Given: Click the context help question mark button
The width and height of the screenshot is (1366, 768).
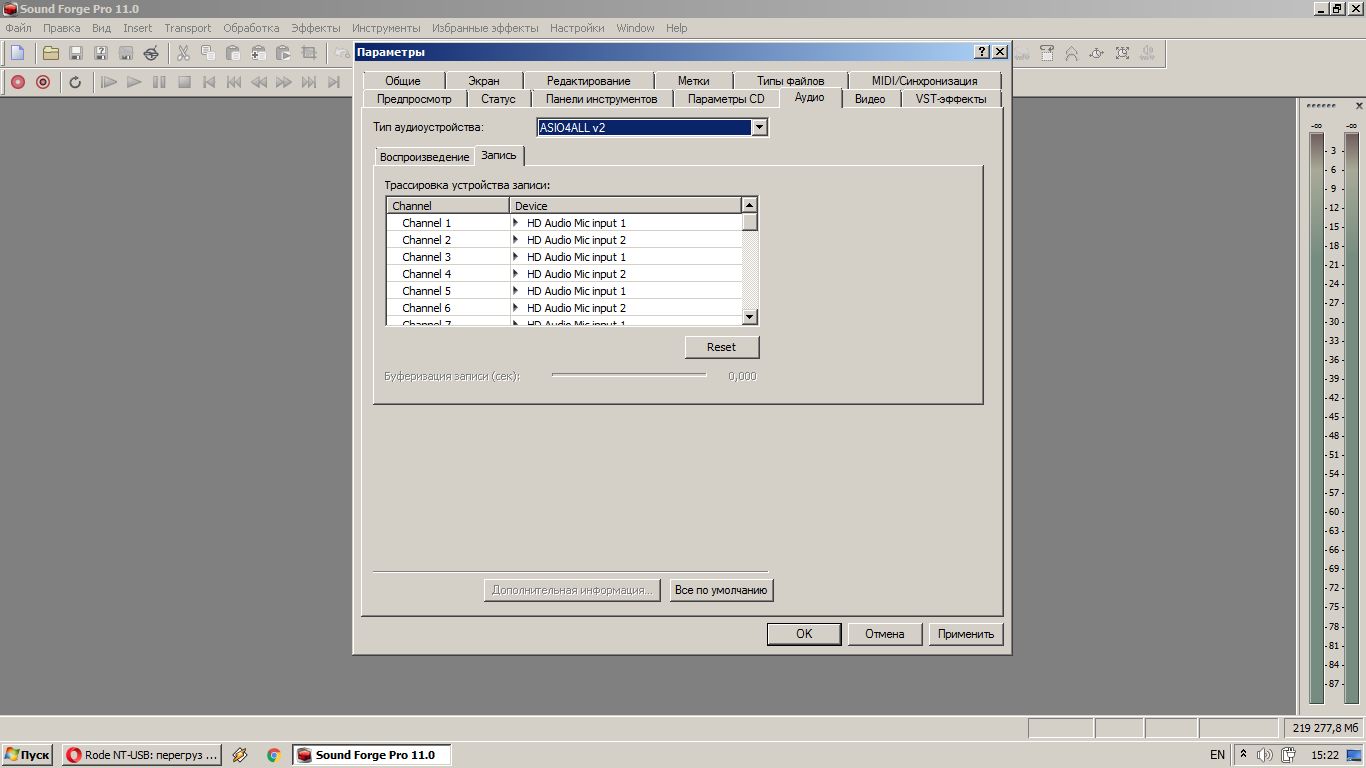Looking at the screenshot, I should [982, 51].
